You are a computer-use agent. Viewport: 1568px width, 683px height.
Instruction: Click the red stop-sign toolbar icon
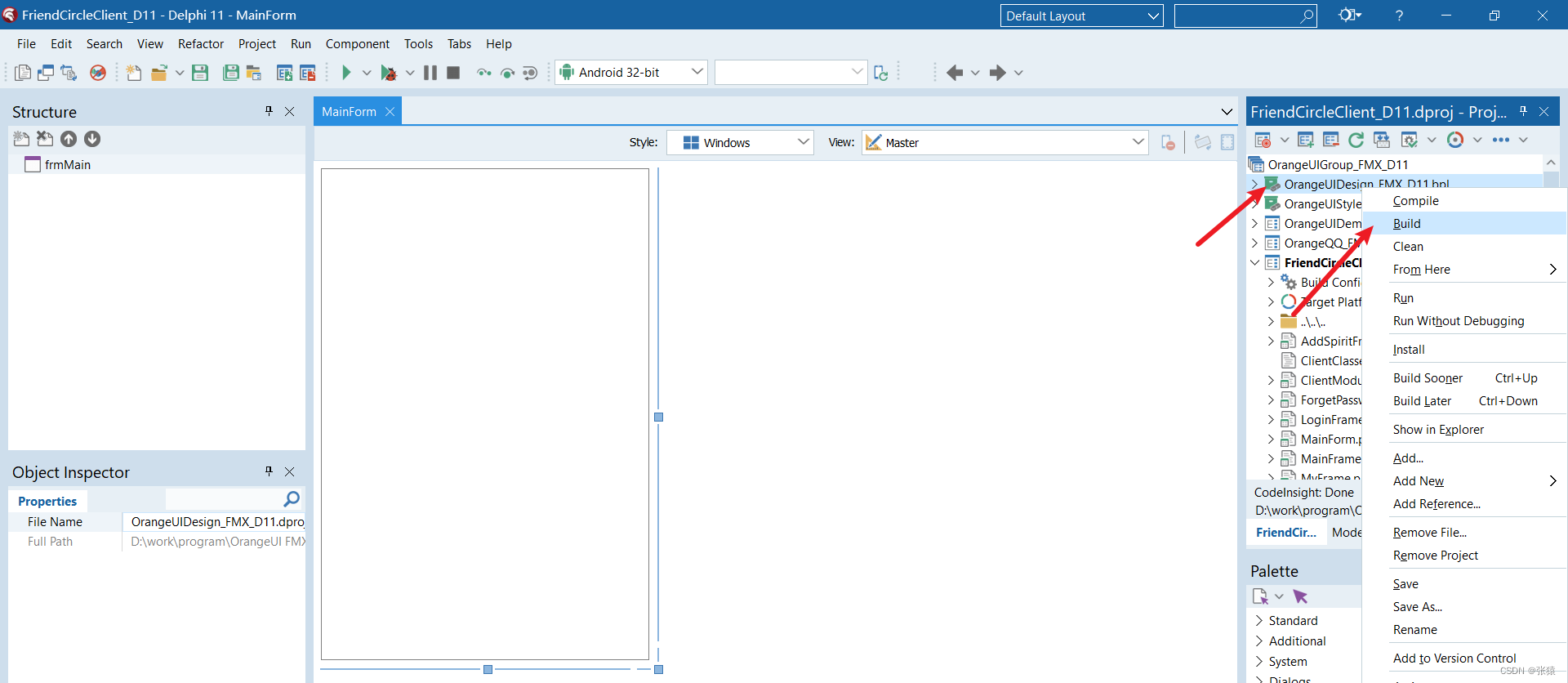coord(98,73)
